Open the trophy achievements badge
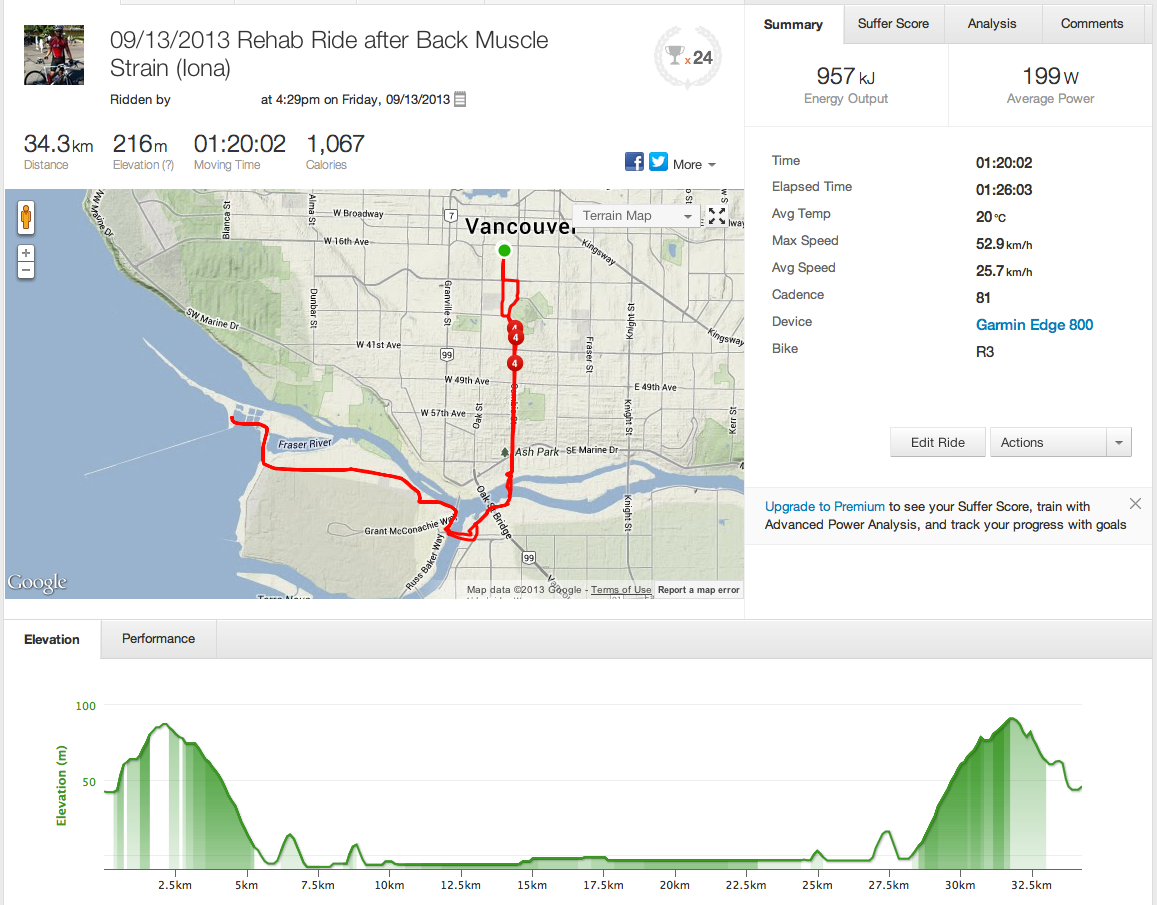Image resolution: width=1157 pixels, height=905 pixels. click(689, 58)
